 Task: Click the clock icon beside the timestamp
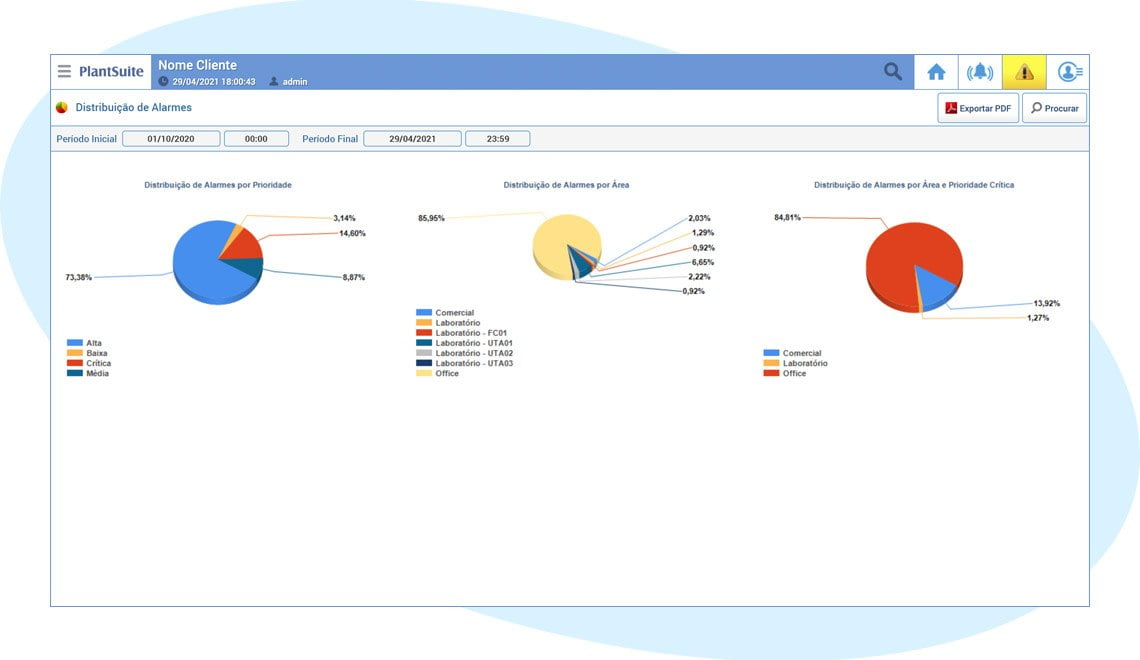coord(164,81)
